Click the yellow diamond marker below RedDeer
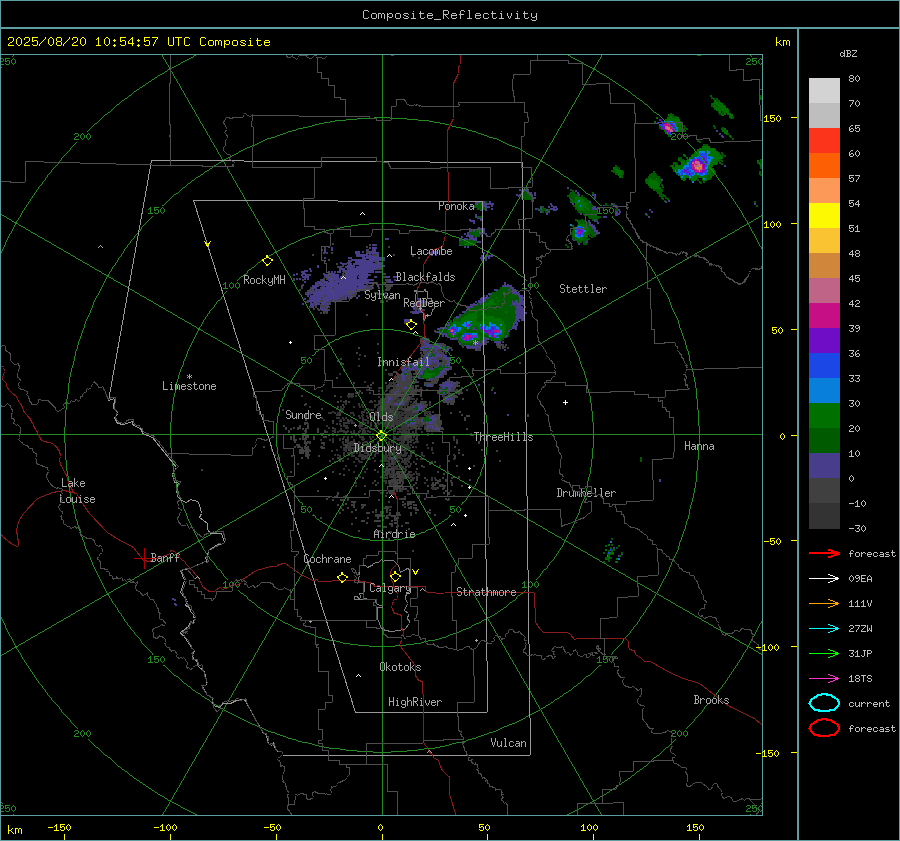This screenshot has height=841, width=900. pos(411,325)
